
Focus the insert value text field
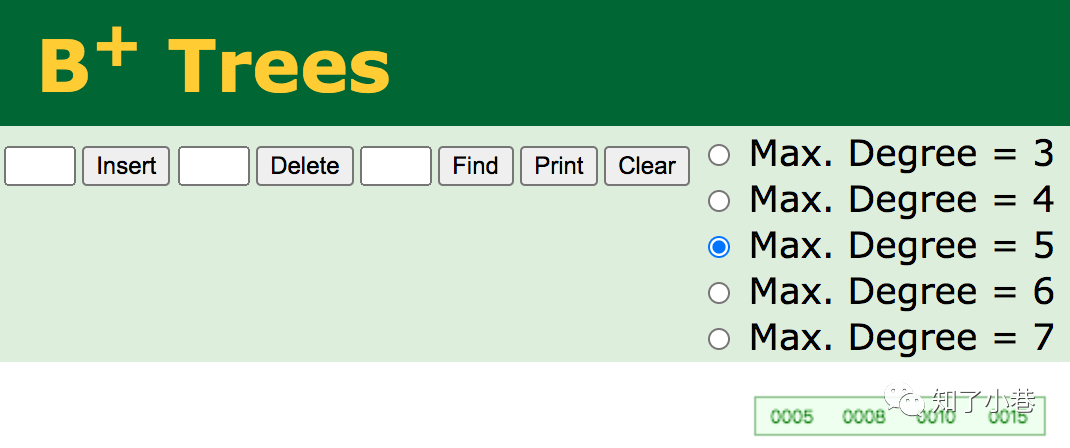(x=40, y=166)
